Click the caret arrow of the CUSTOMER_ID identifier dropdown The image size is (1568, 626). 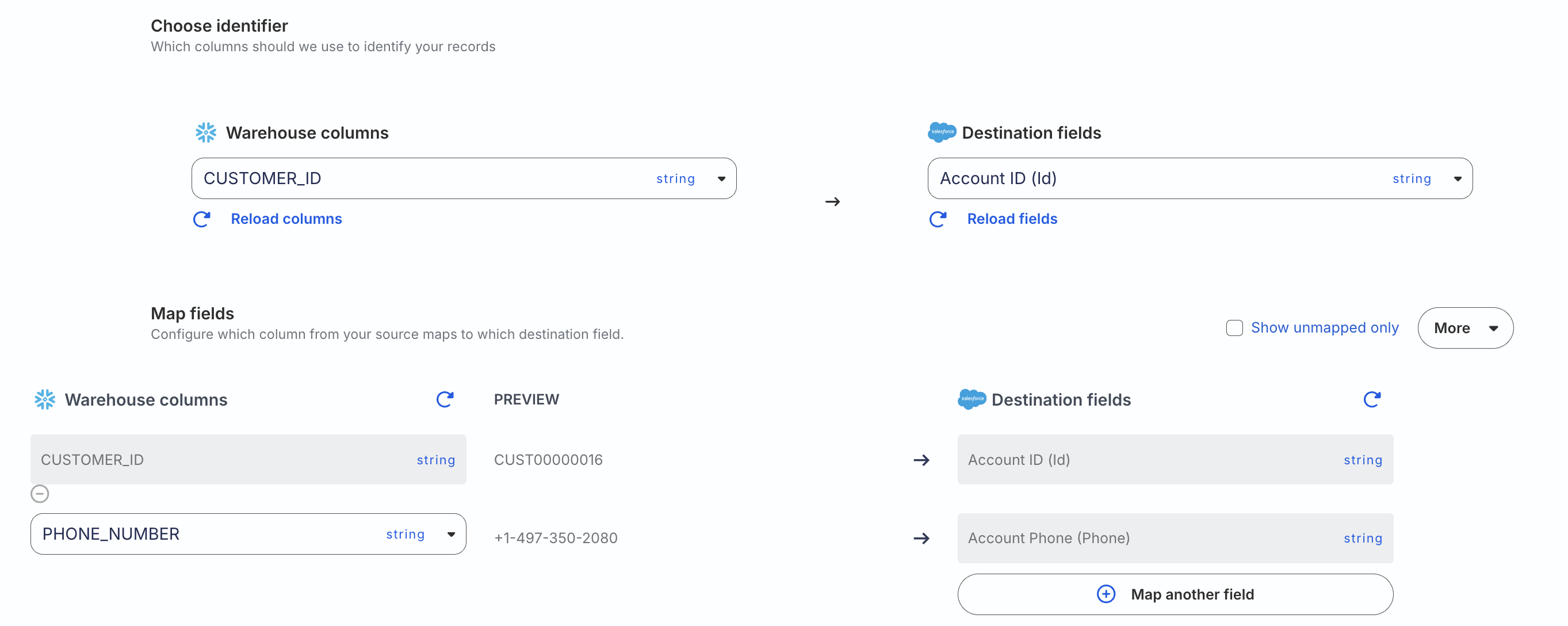721,179
